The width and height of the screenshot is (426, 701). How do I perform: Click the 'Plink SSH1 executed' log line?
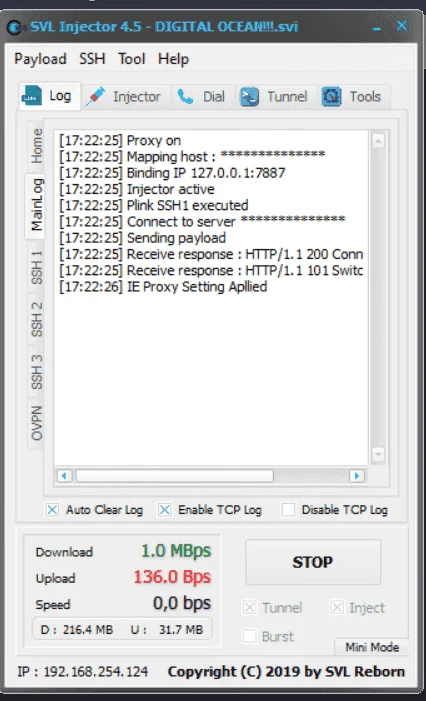154,205
